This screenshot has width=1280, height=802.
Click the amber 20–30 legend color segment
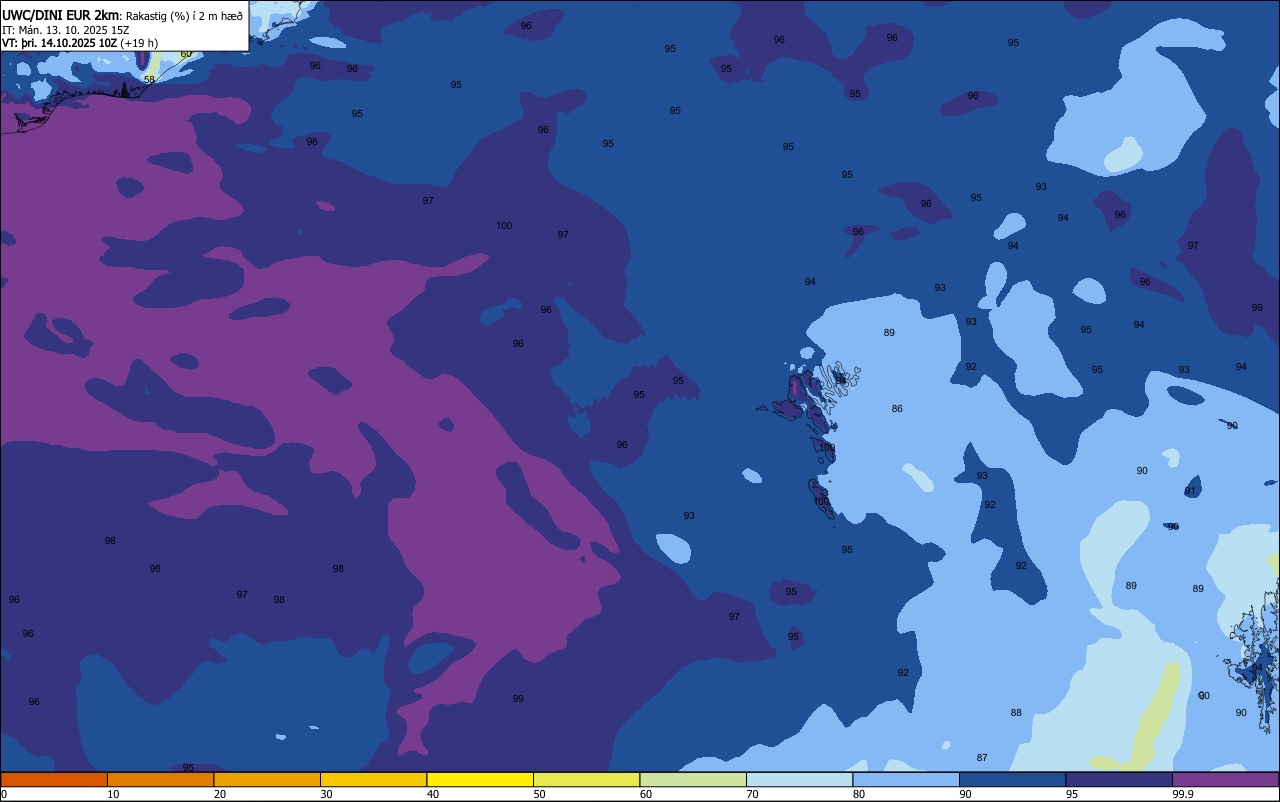pyautogui.click(x=267, y=779)
